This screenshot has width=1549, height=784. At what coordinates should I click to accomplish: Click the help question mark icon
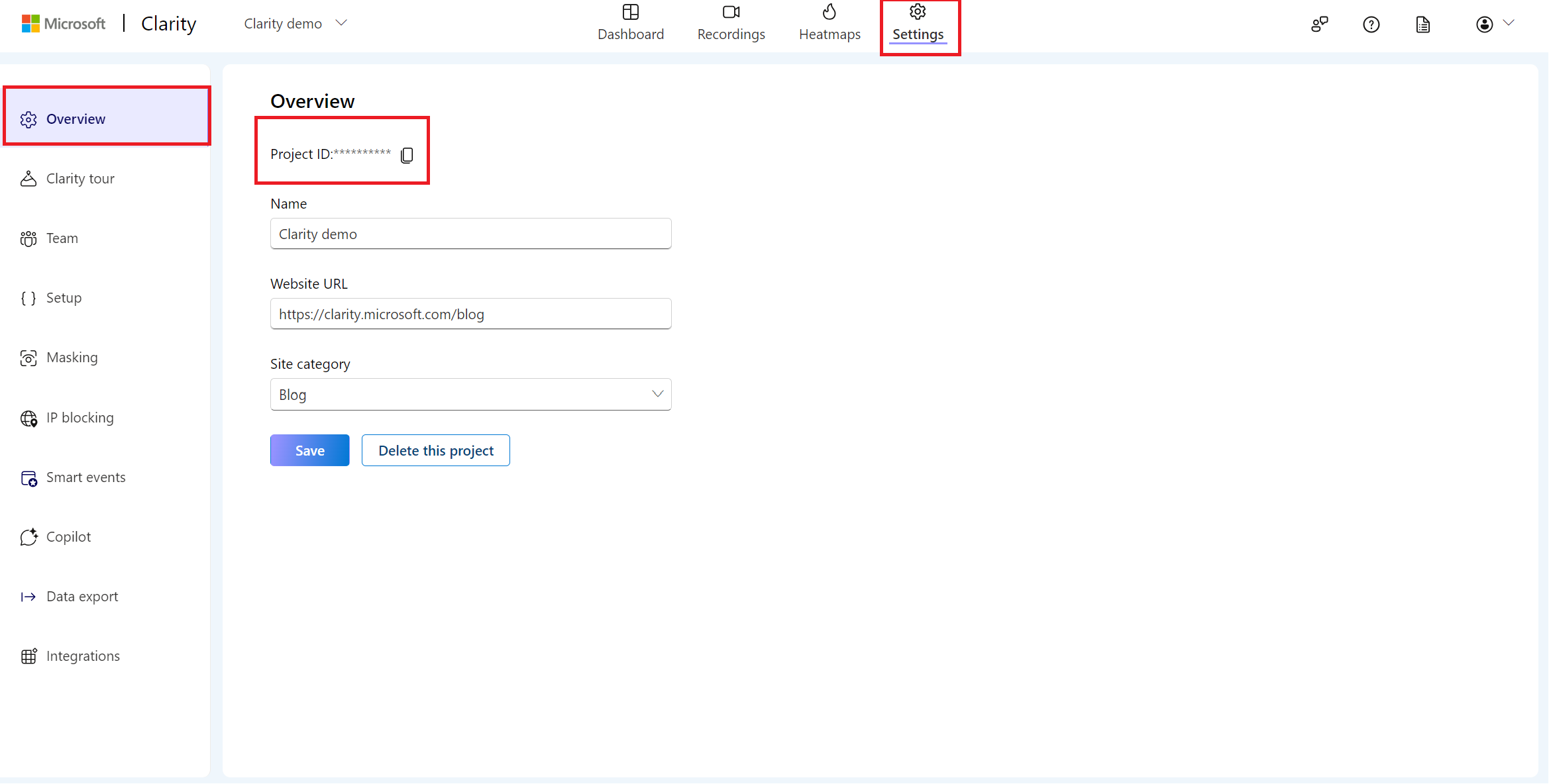coord(1370,23)
